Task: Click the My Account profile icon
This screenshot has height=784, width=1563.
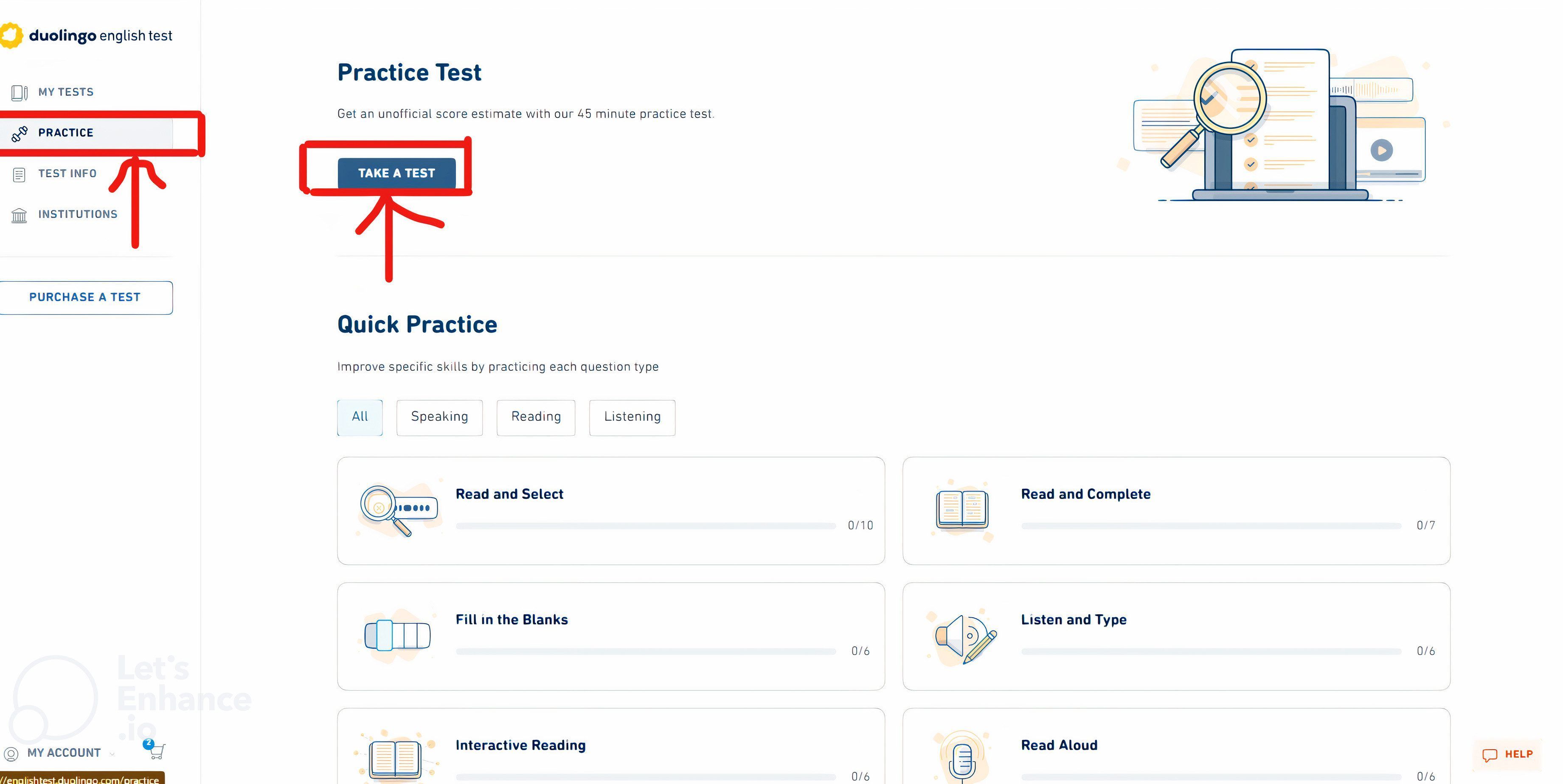Action: pos(11,754)
